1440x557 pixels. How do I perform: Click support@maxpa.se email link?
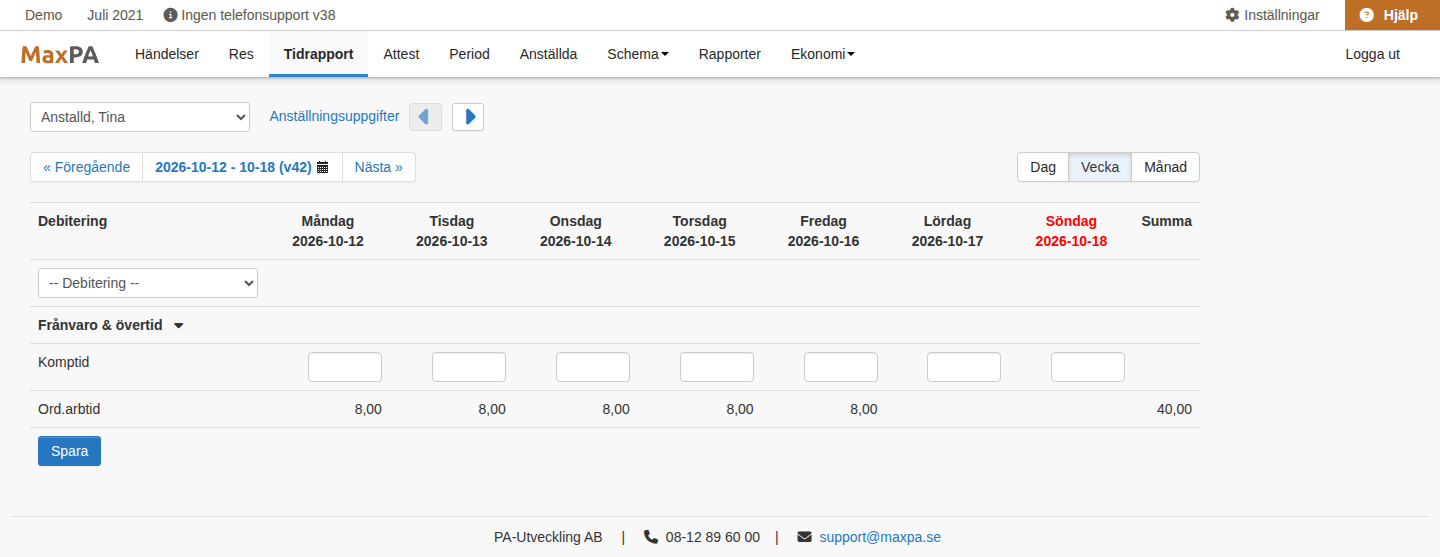[x=880, y=537]
